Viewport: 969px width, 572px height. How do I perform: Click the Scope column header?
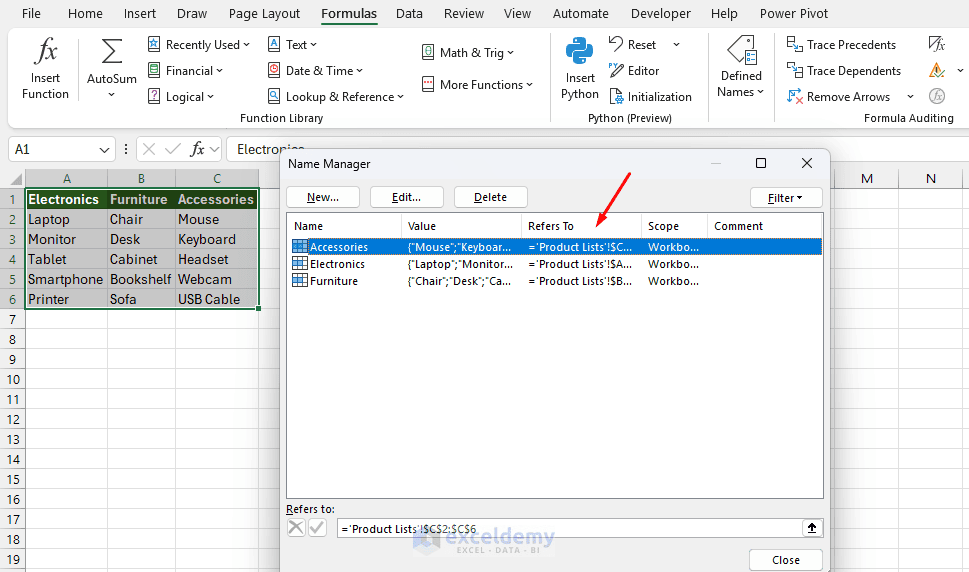point(674,226)
